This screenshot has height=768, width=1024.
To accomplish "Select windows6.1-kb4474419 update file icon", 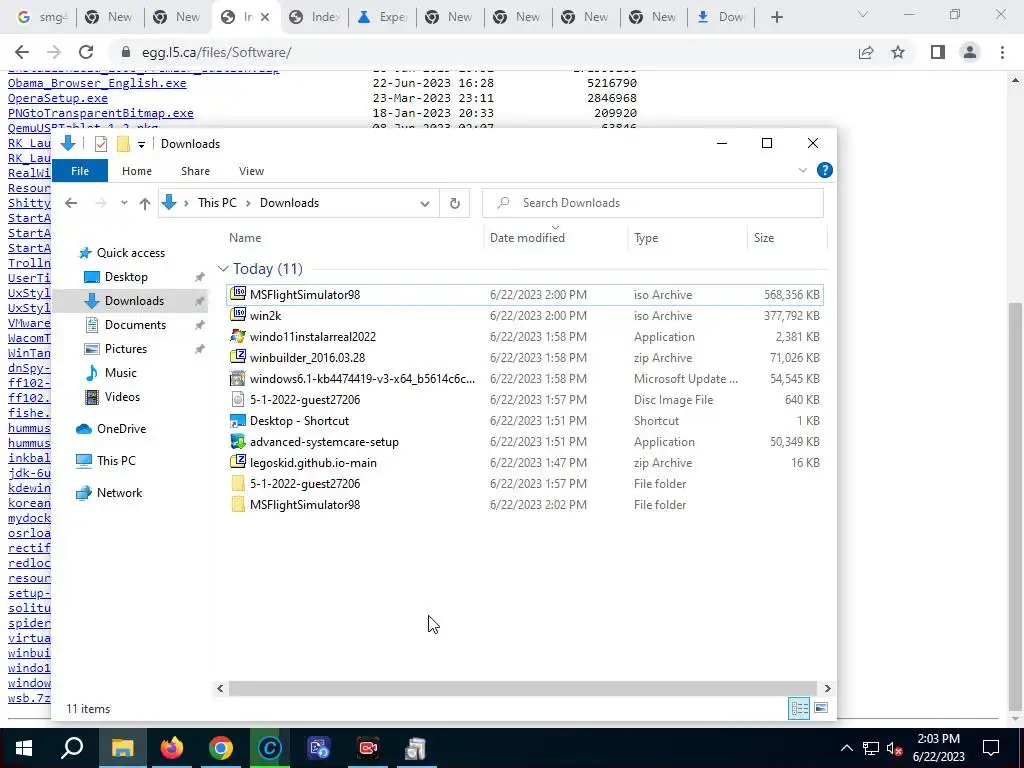I will (x=238, y=378).
